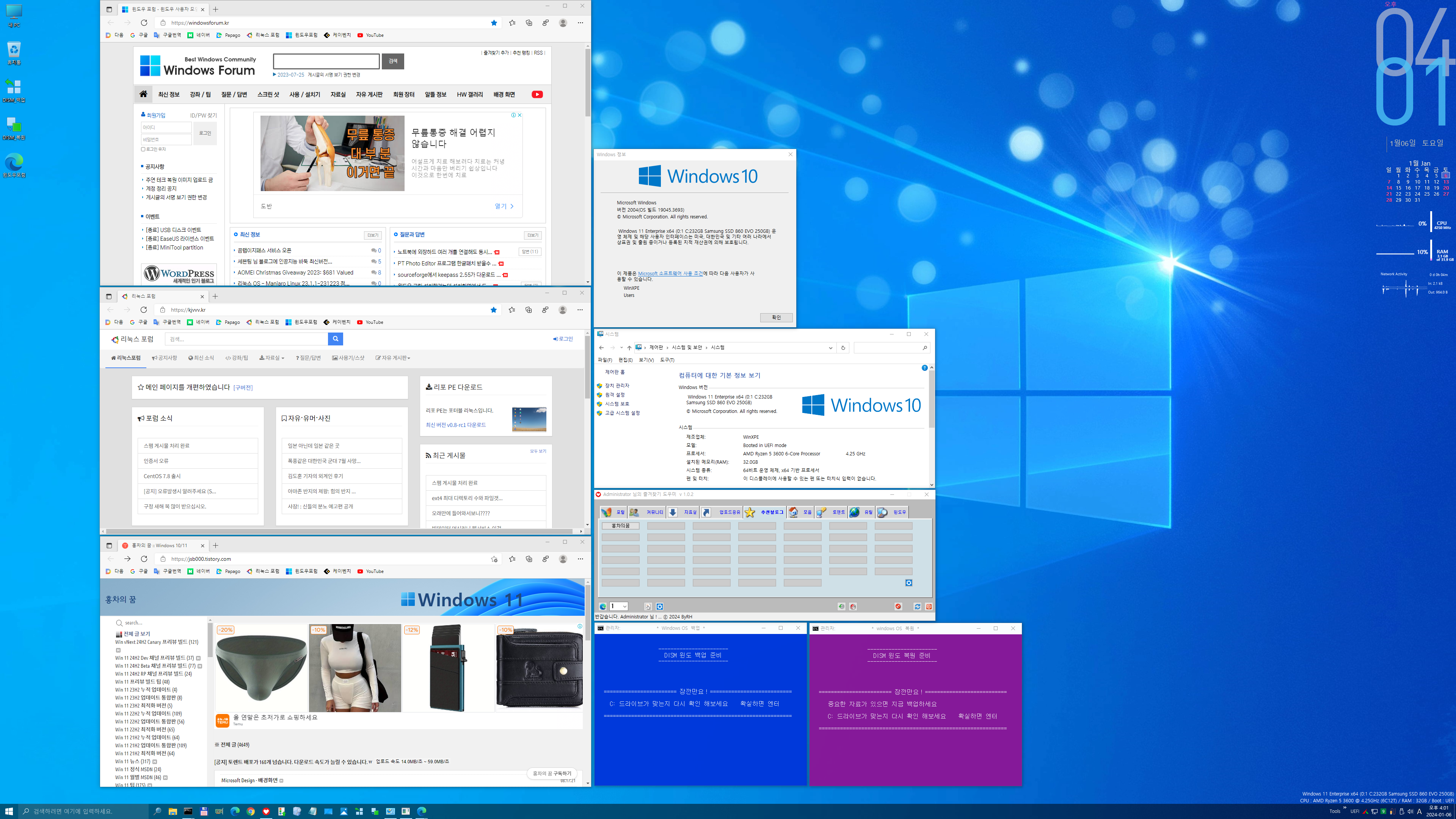Open 장치 관리자 in 시스템 sidebar
The width and height of the screenshot is (1456, 819).
coord(617,386)
